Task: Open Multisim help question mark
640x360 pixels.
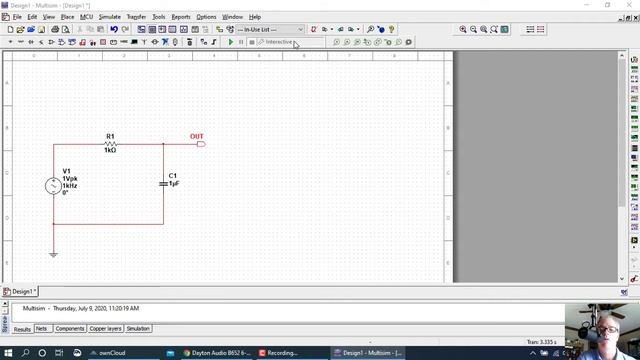Action: tap(391, 29)
